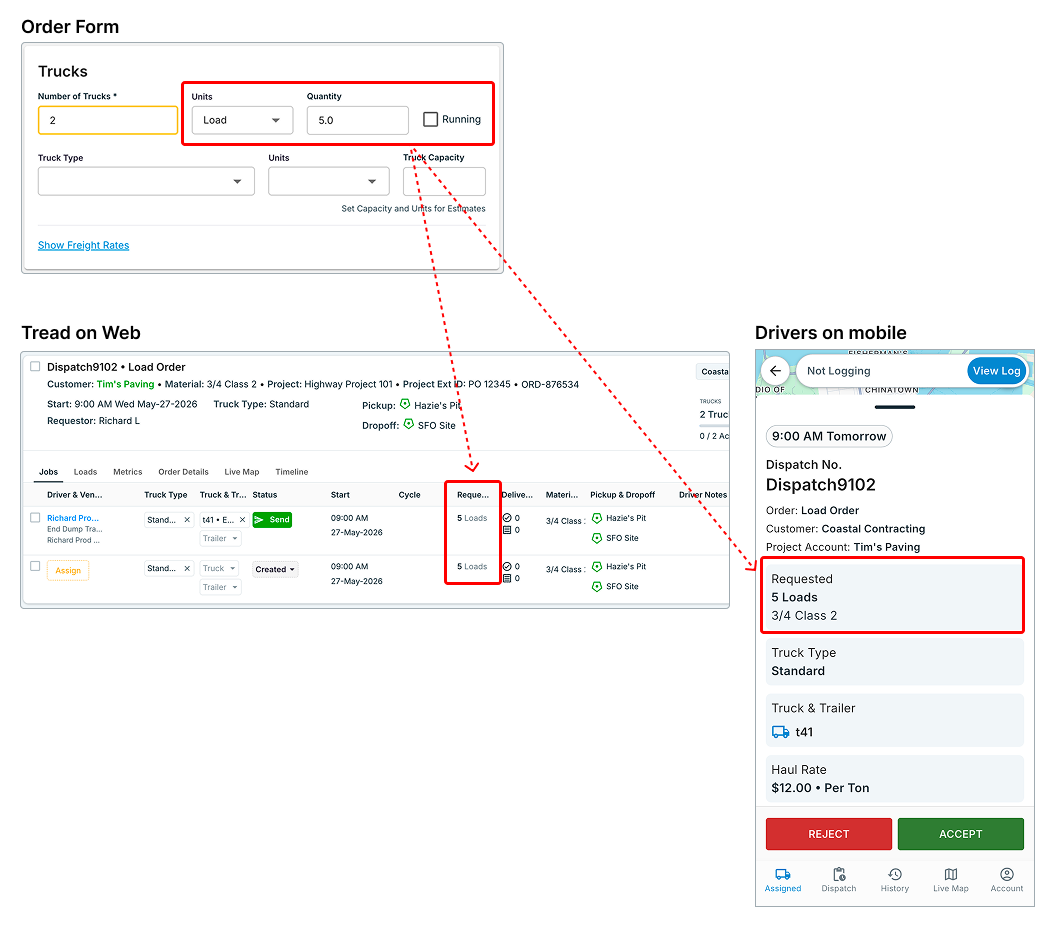Click SFO Site pin icon in the Assign row
Viewport: 1064px width, 930px height.
tap(596, 587)
